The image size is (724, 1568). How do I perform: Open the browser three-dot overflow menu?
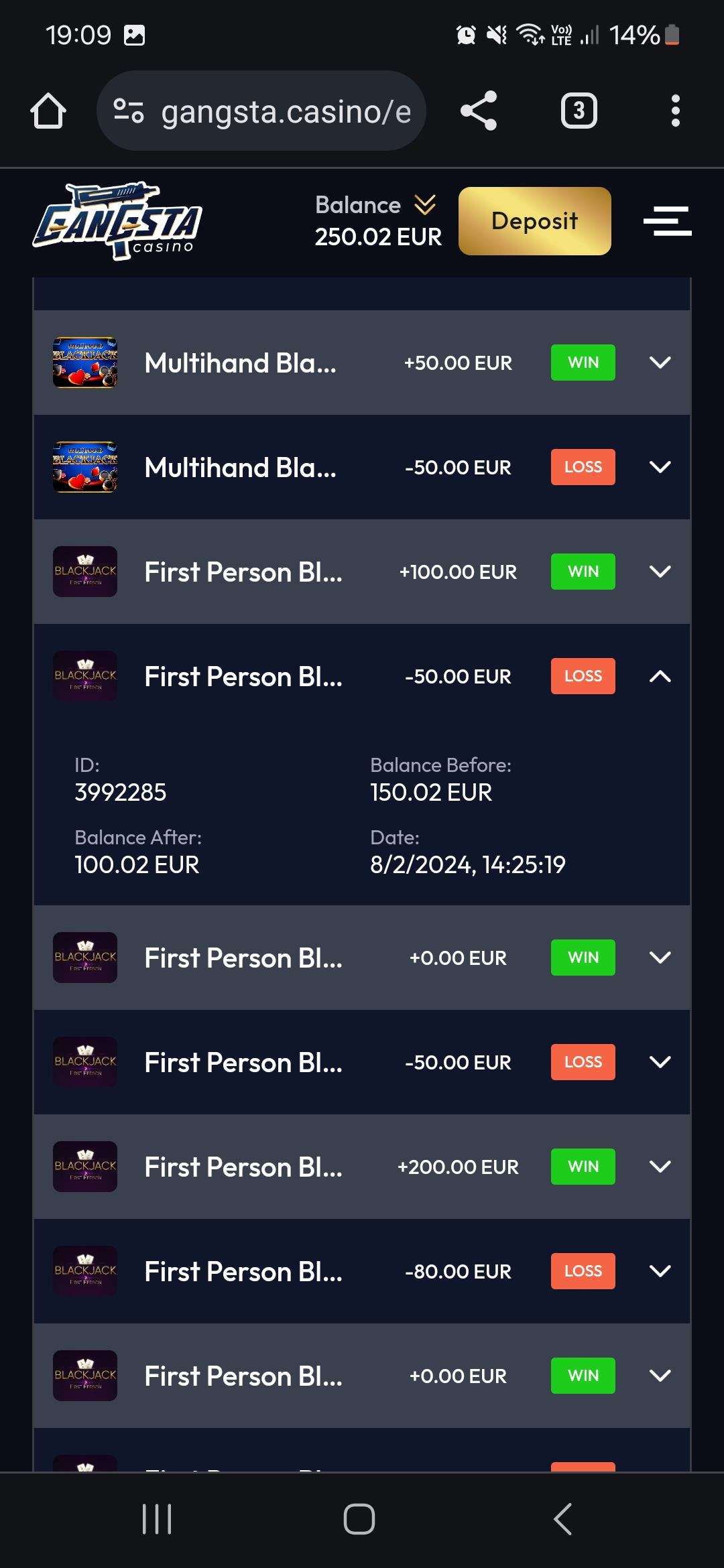[x=675, y=111]
